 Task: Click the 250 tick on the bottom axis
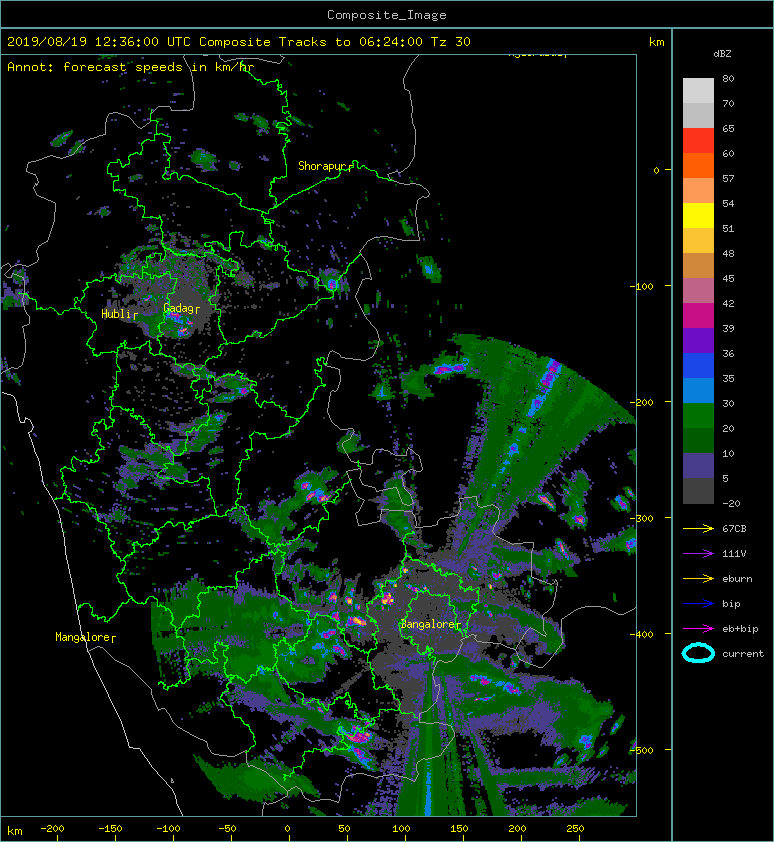575,829
